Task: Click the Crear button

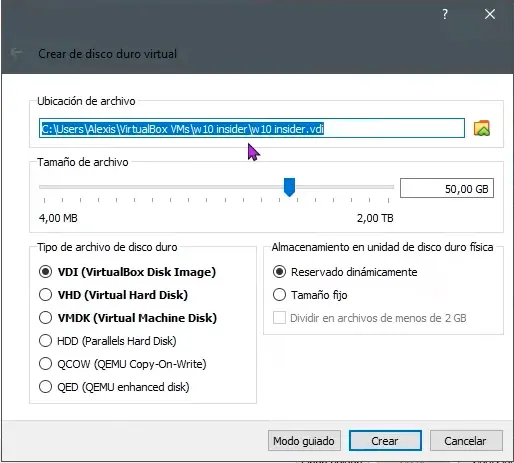Action: [385, 441]
